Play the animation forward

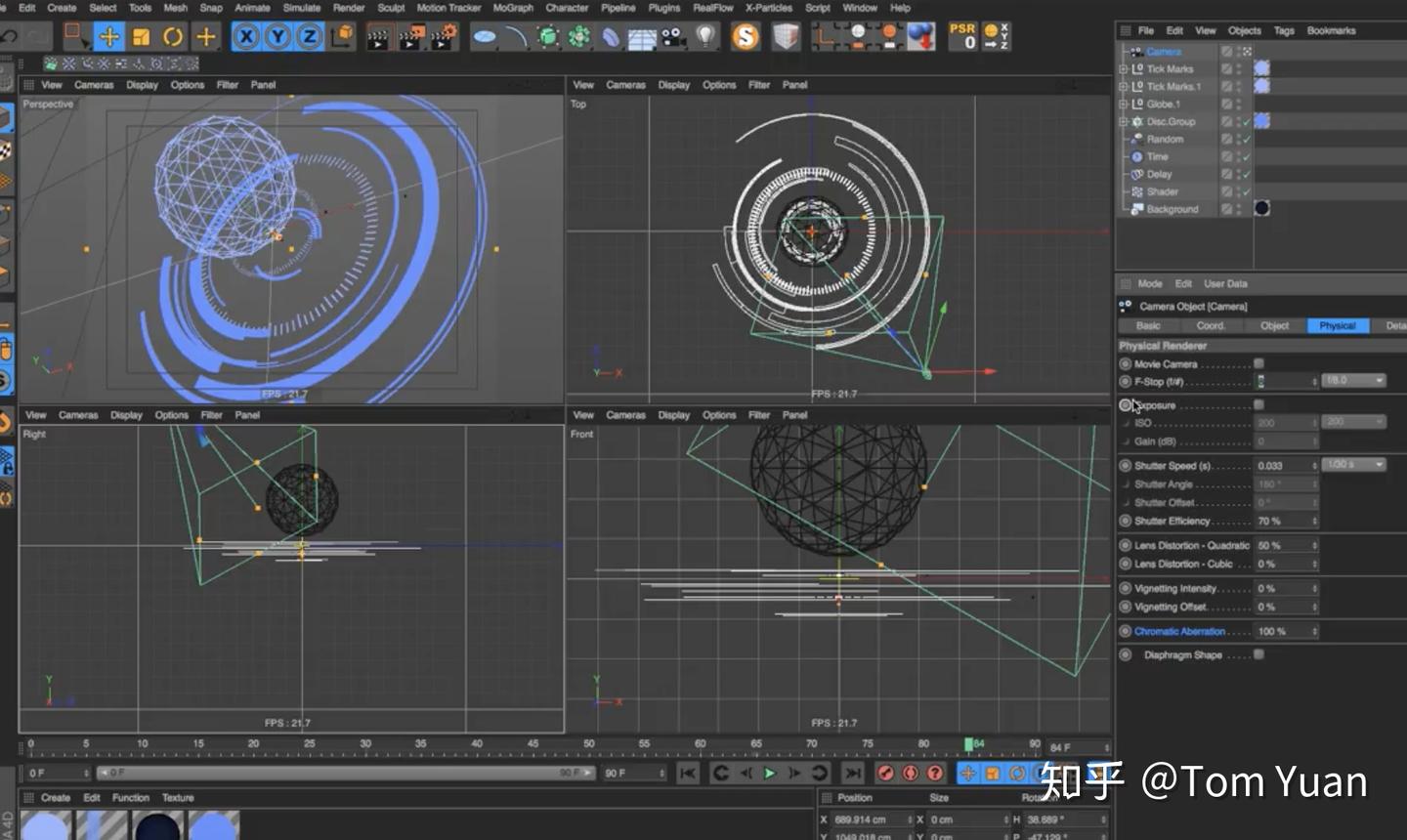tap(770, 774)
